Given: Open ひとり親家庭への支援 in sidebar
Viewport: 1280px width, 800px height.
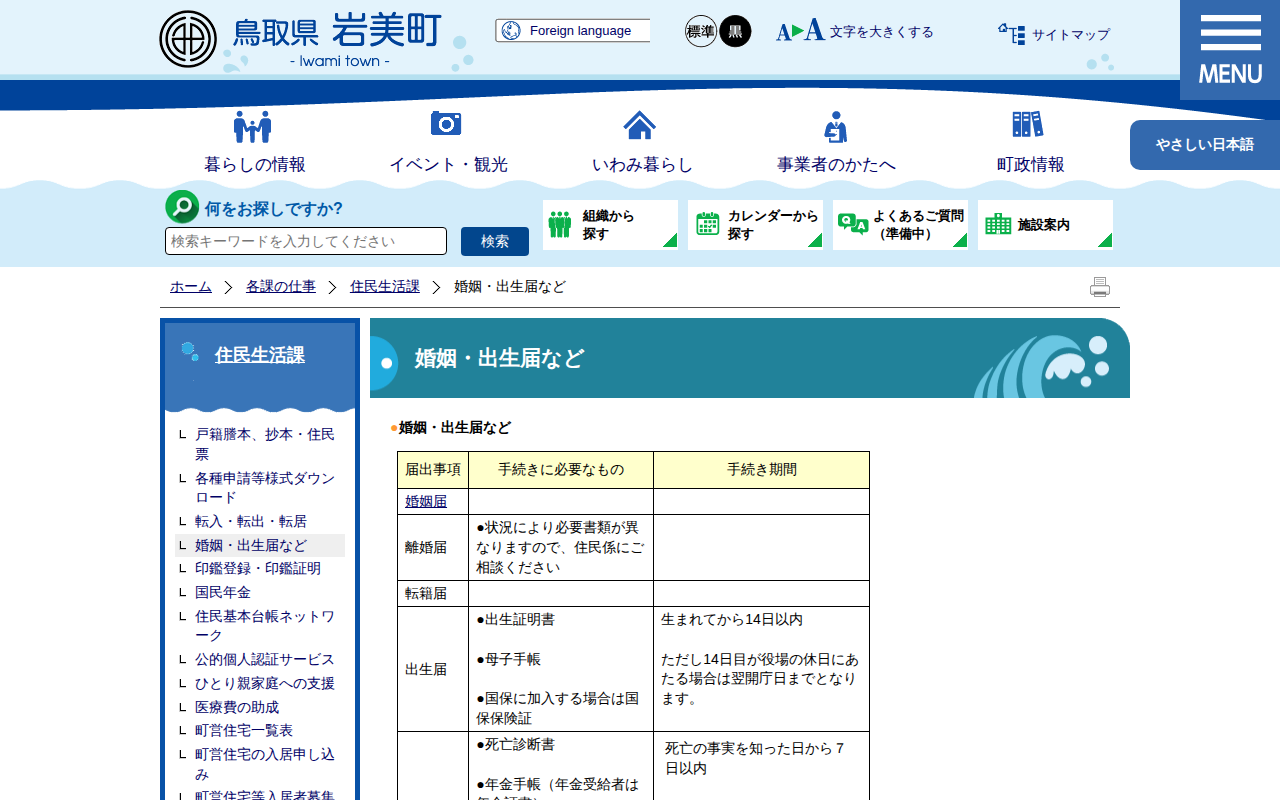Looking at the screenshot, I should coord(265,684).
